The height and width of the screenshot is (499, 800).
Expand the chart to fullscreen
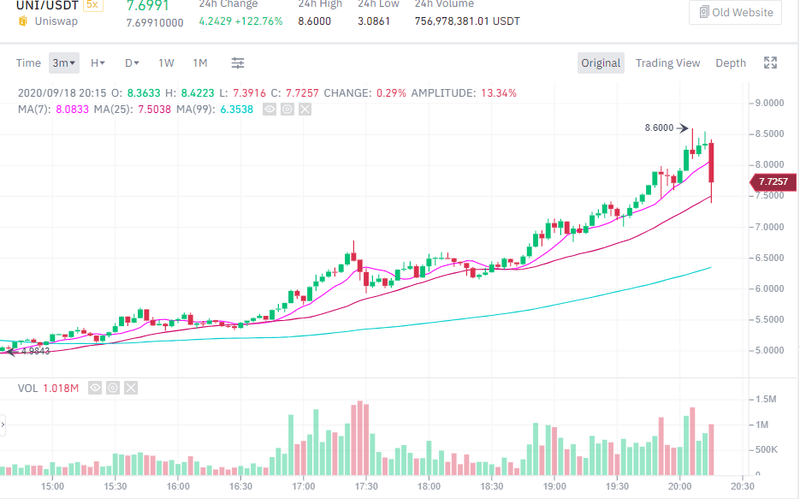click(770, 63)
